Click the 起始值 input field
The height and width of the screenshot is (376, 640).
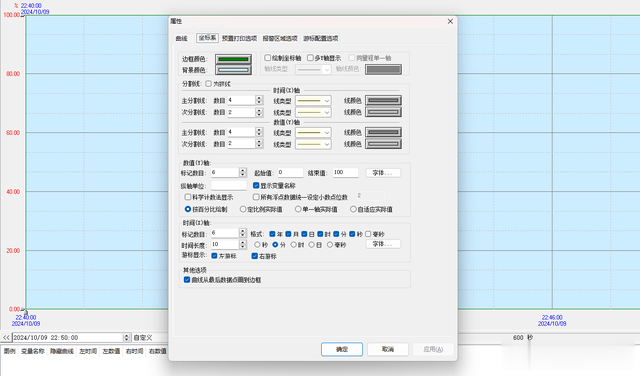[x=290, y=173]
